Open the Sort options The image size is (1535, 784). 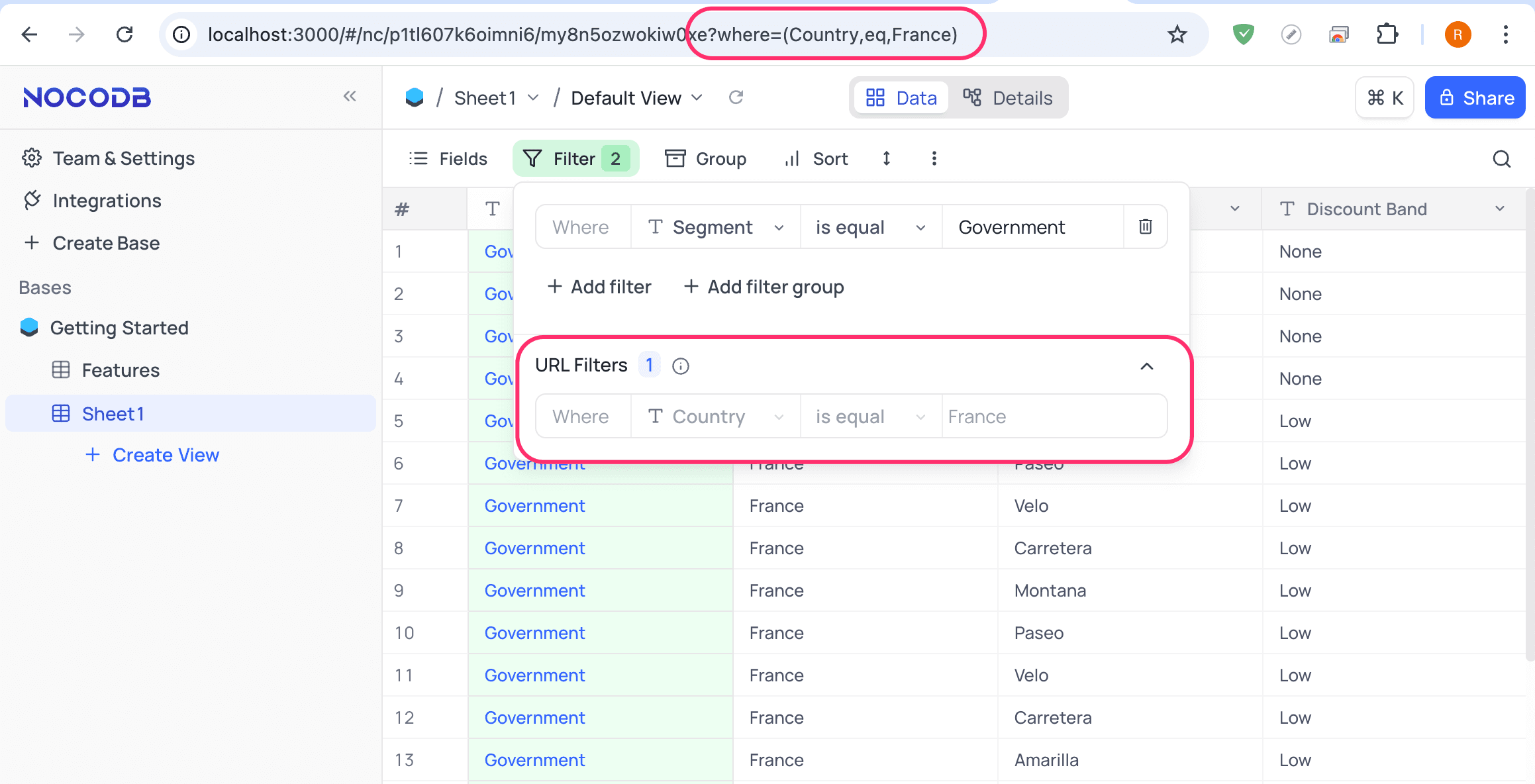pyautogui.click(x=815, y=158)
